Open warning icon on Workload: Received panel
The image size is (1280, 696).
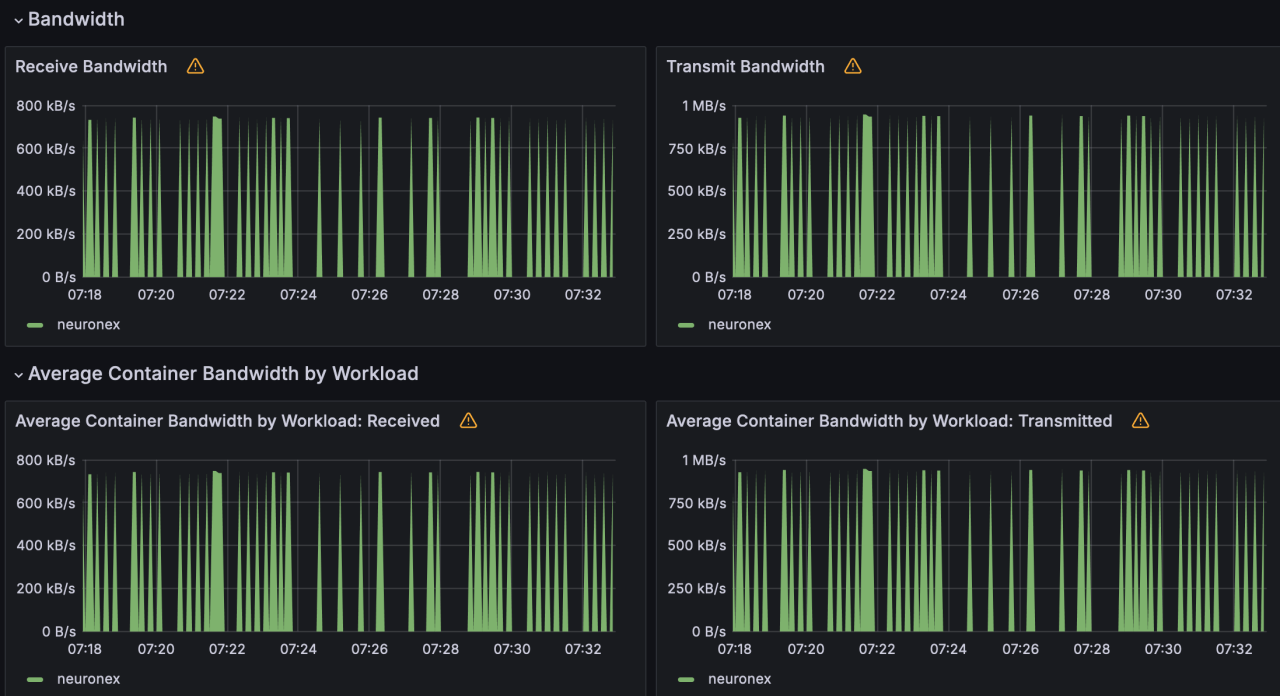pyautogui.click(x=468, y=421)
